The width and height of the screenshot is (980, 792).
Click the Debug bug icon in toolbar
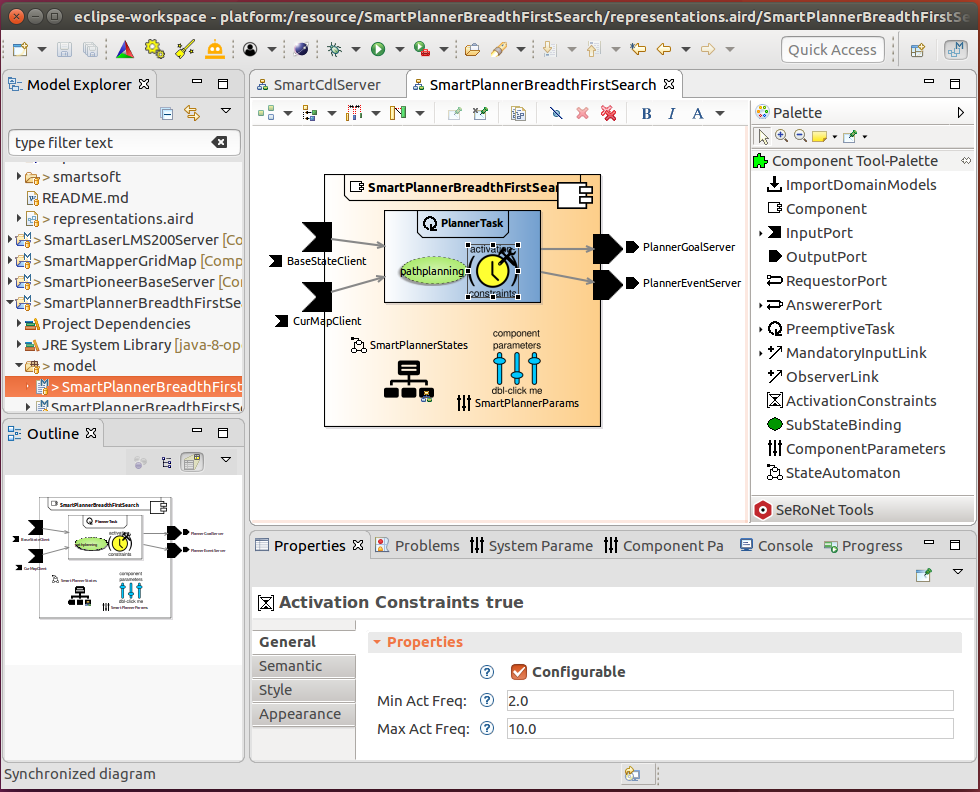[334, 49]
